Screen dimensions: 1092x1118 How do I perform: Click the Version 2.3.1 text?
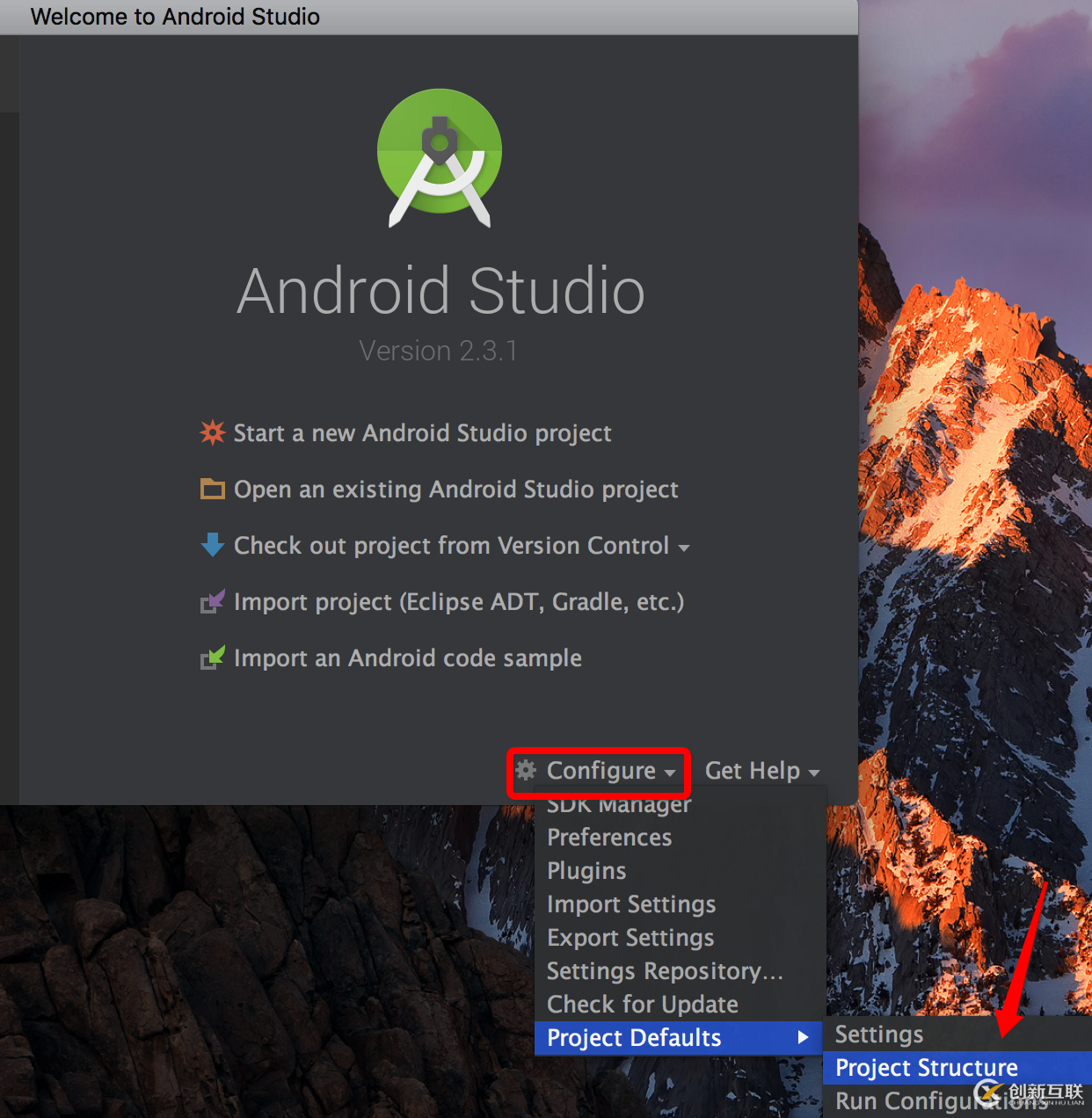pos(438,351)
